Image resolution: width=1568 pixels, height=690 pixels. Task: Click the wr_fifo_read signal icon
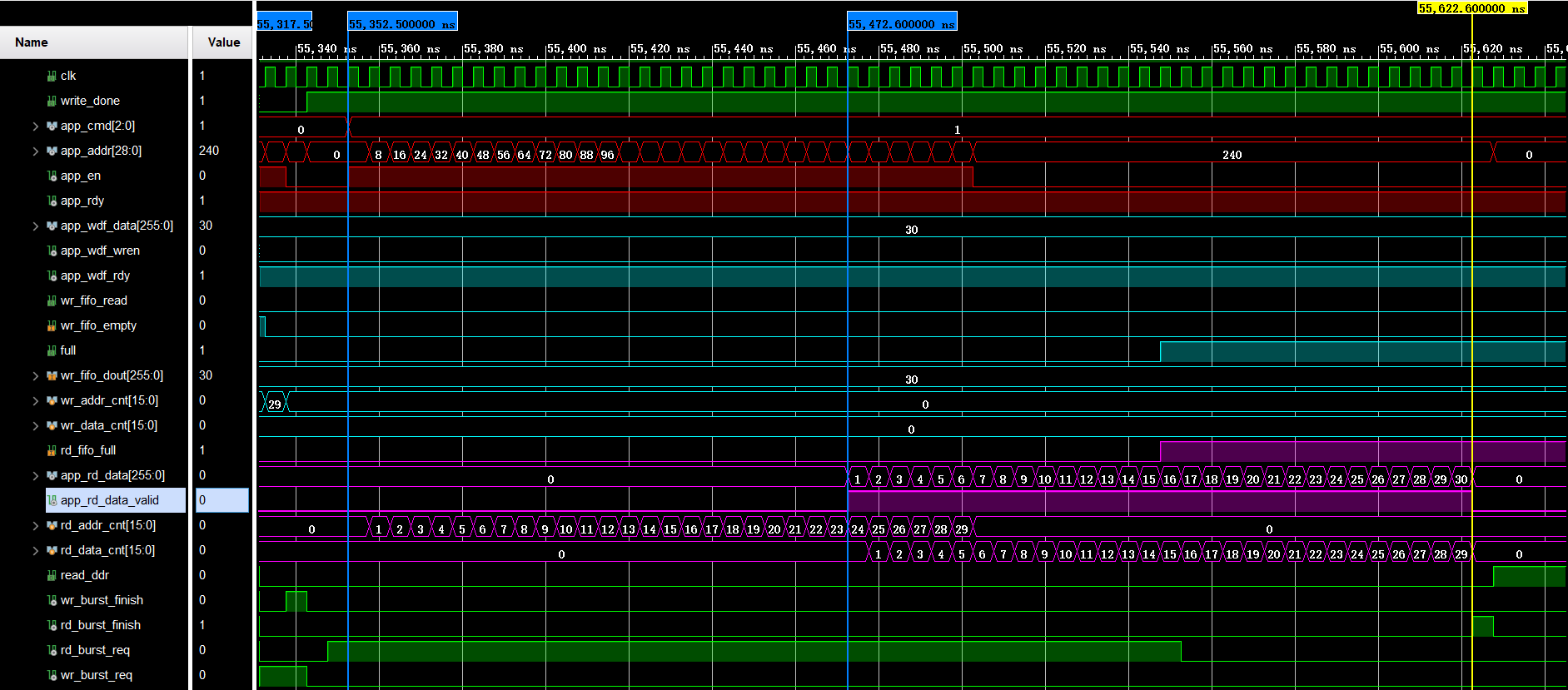[x=52, y=300]
